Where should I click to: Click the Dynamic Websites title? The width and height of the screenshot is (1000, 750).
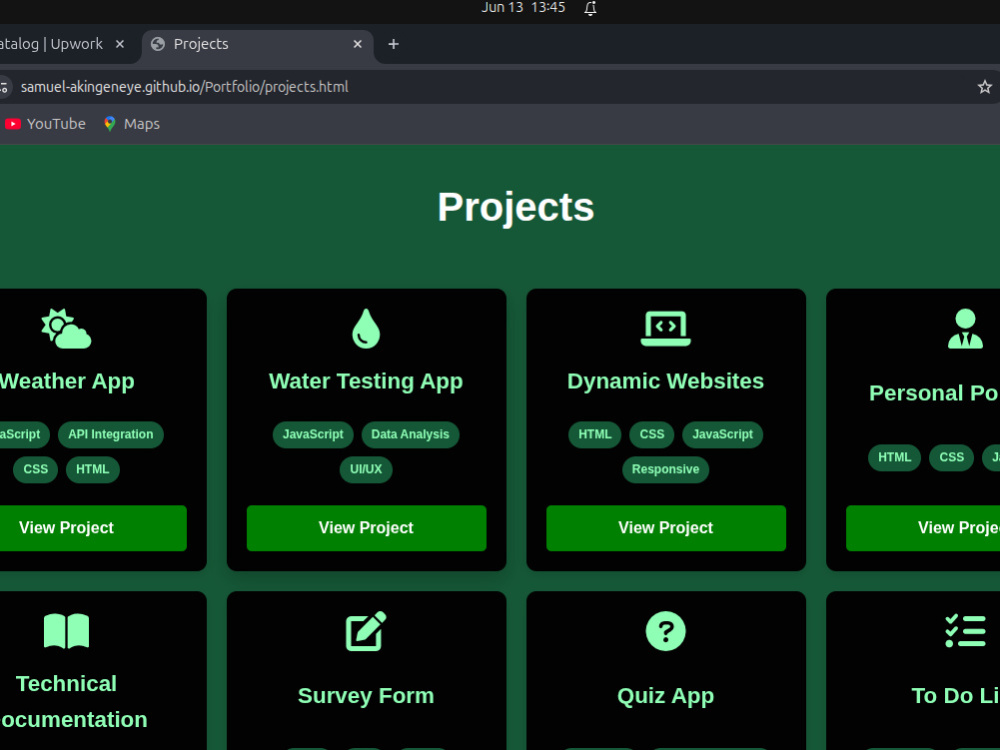(666, 381)
